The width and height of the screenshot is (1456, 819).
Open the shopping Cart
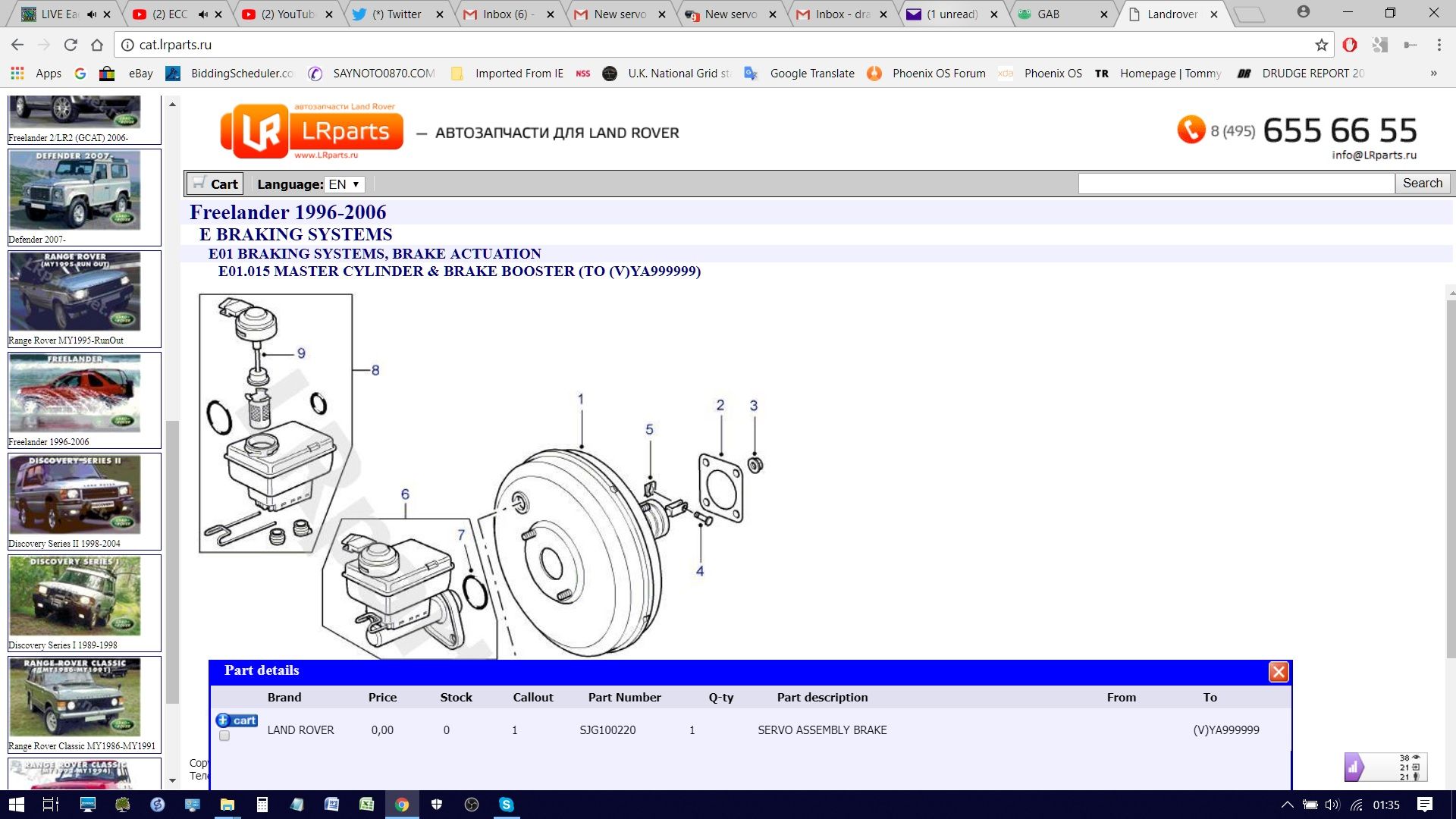(x=215, y=184)
